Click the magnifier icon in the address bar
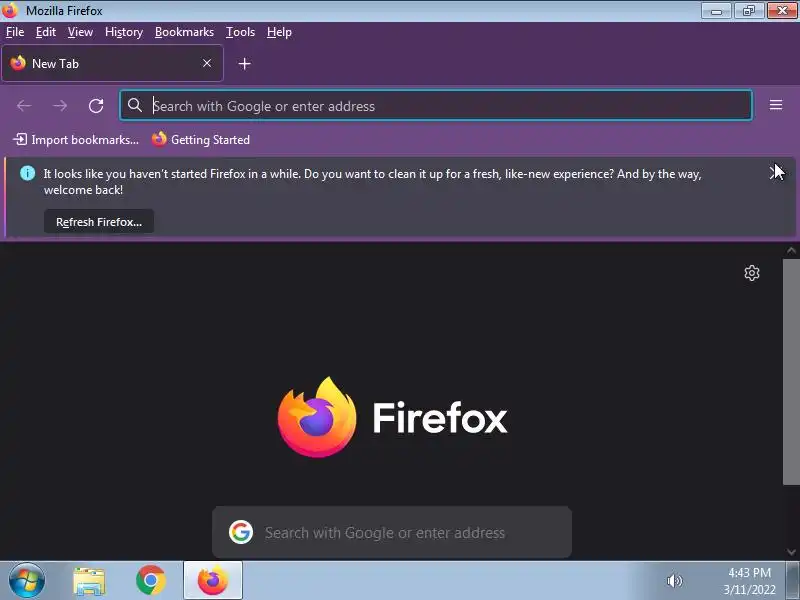 coord(135,105)
